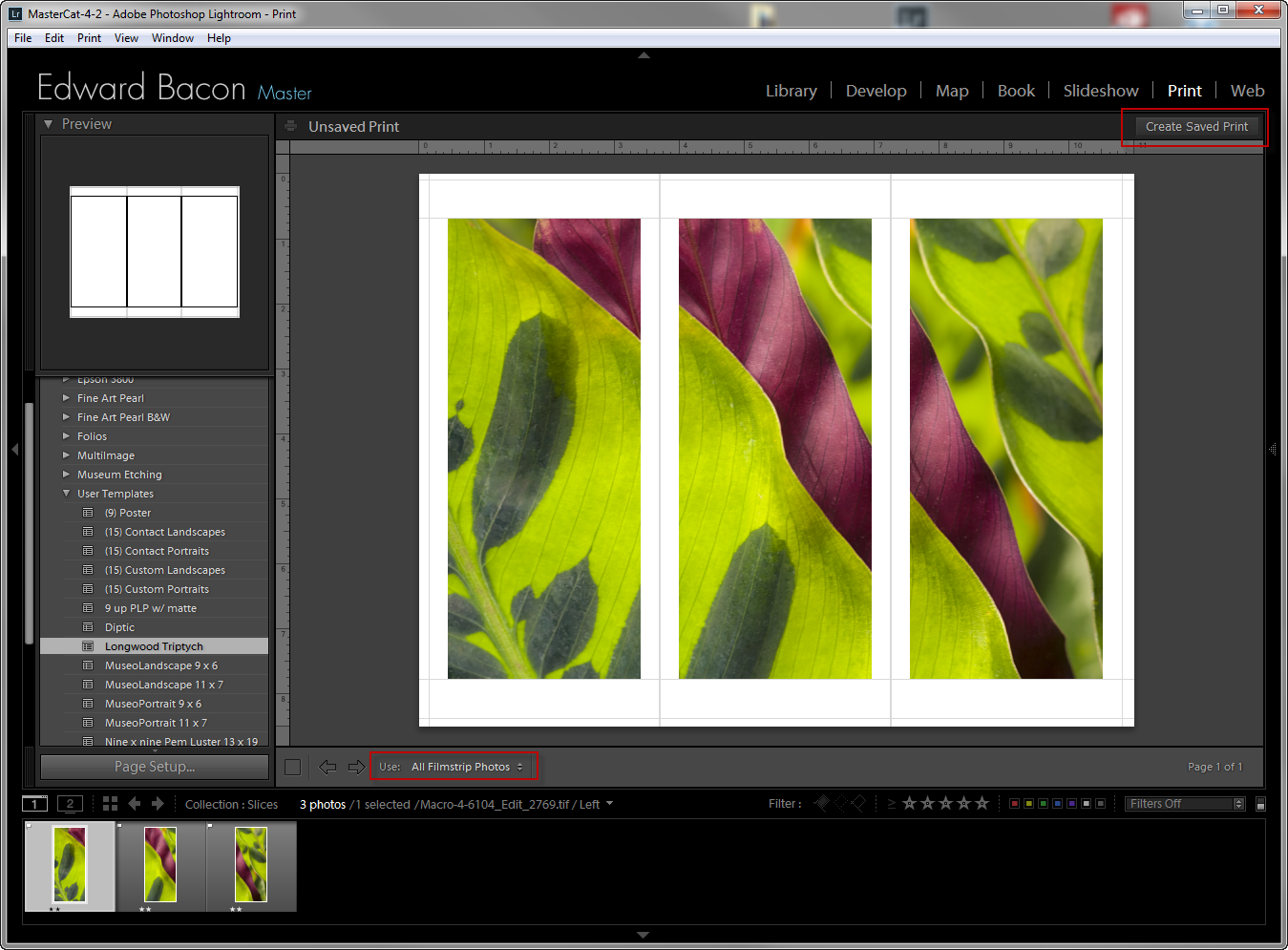The width and height of the screenshot is (1288, 950).
Task: Click the Diptic template icon
Action: pos(88,627)
